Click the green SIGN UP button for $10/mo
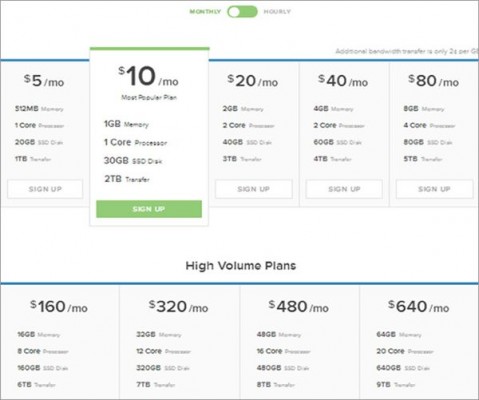 (149, 209)
